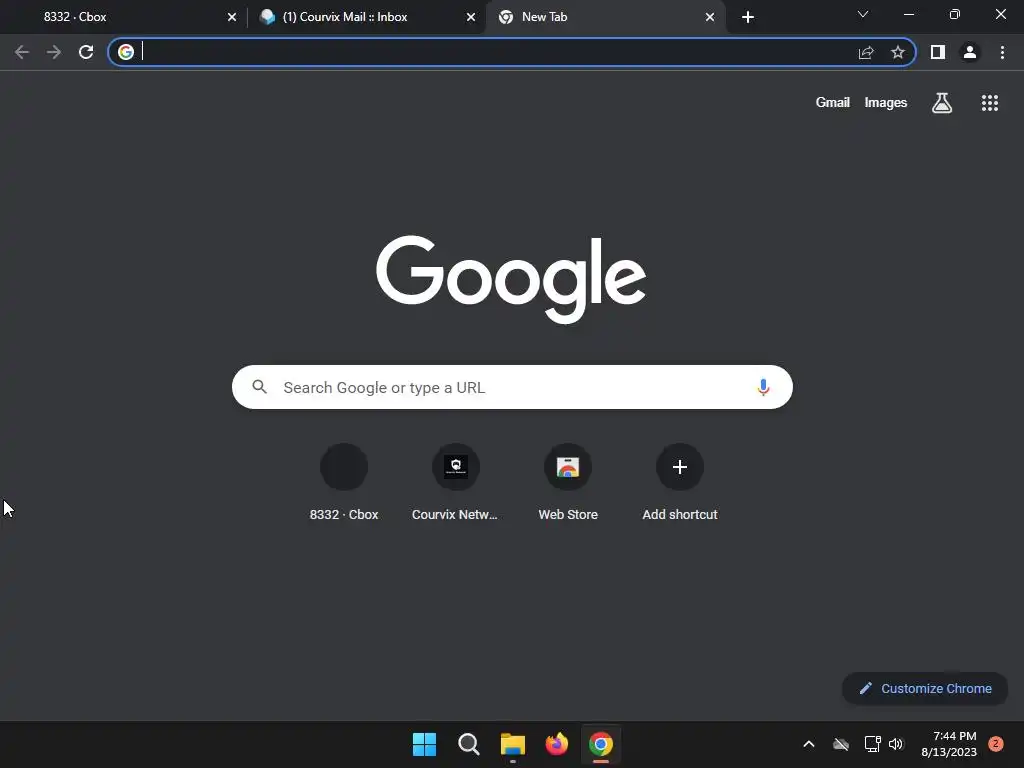Viewport: 1024px width, 768px height.
Task: Open network status tray icon
Action: pos(872,744)
